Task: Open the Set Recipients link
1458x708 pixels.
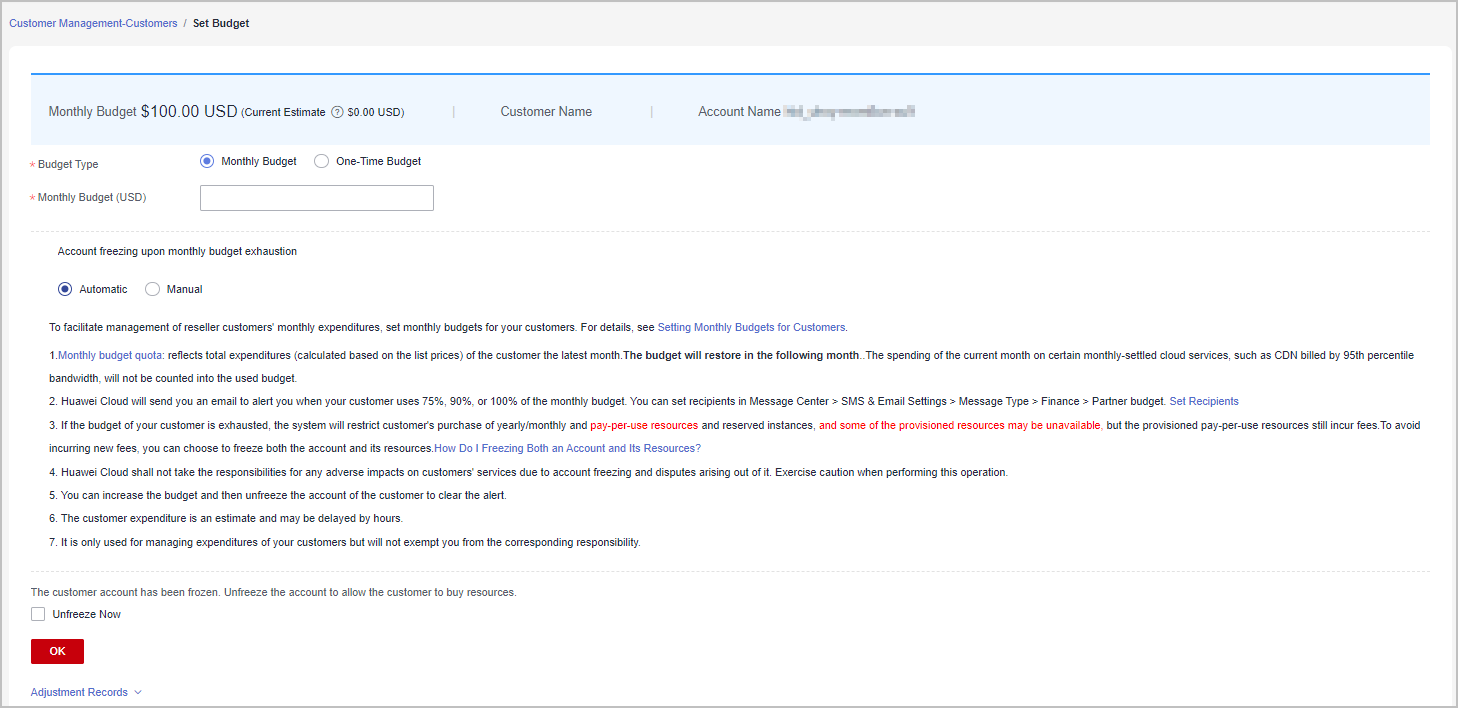Action: (1204, 401)
